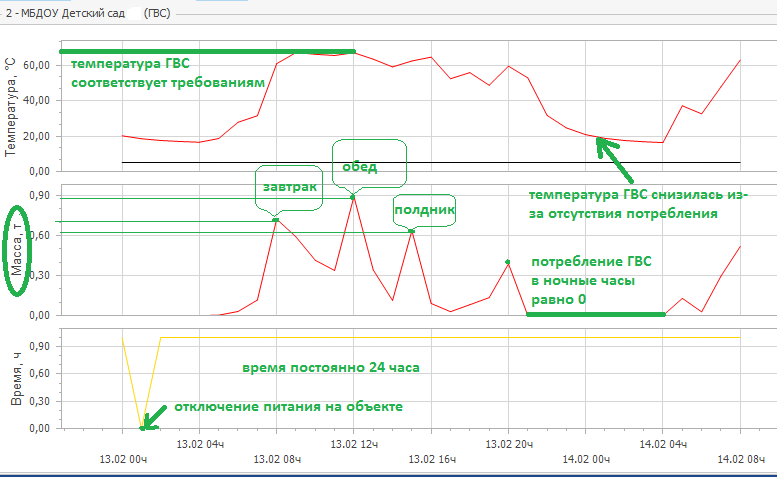Click the "13.02 20ч" time axis label
The image size is (777, 477).
coord(509,444)
